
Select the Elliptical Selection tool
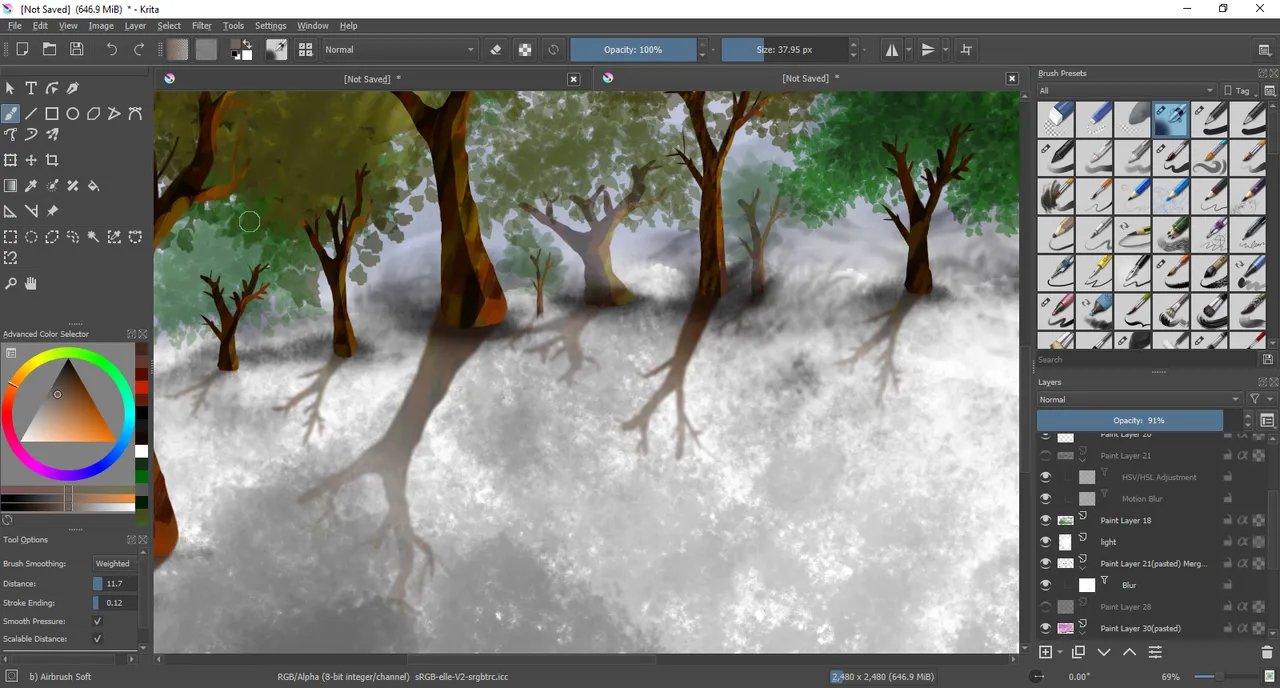click(x=31, y=237)
